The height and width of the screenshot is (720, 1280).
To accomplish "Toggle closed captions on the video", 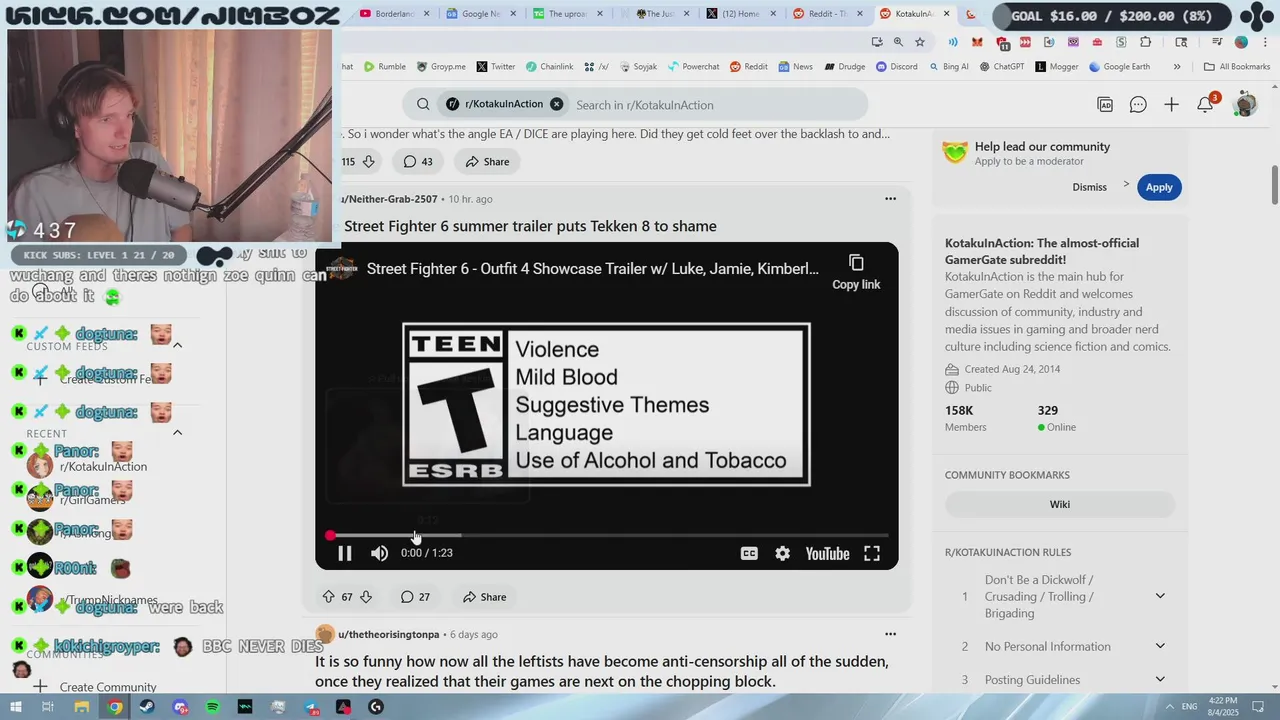I will point(749,553).
